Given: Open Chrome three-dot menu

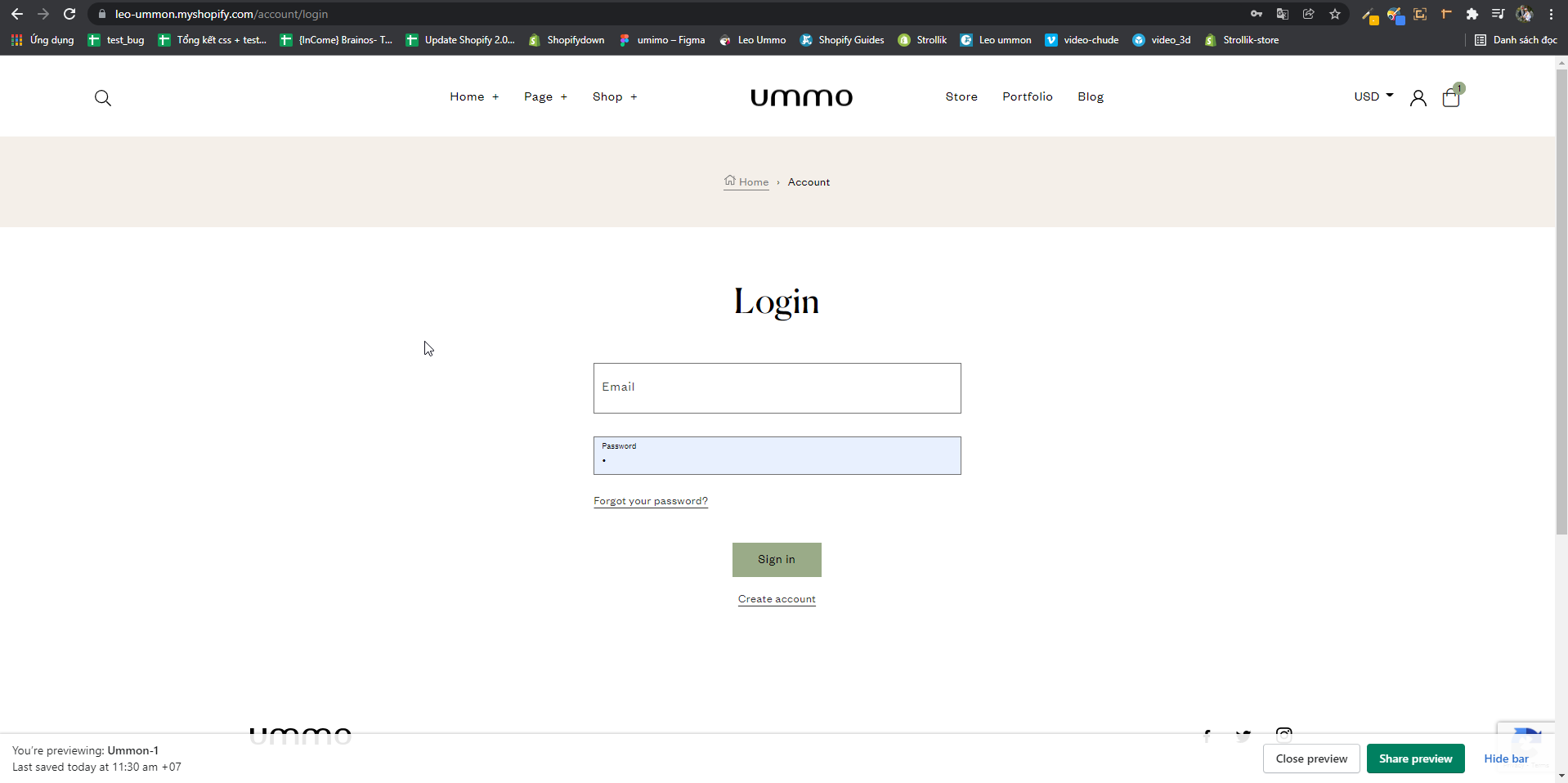Looking at the screenshot, I should coord(1551,14).
